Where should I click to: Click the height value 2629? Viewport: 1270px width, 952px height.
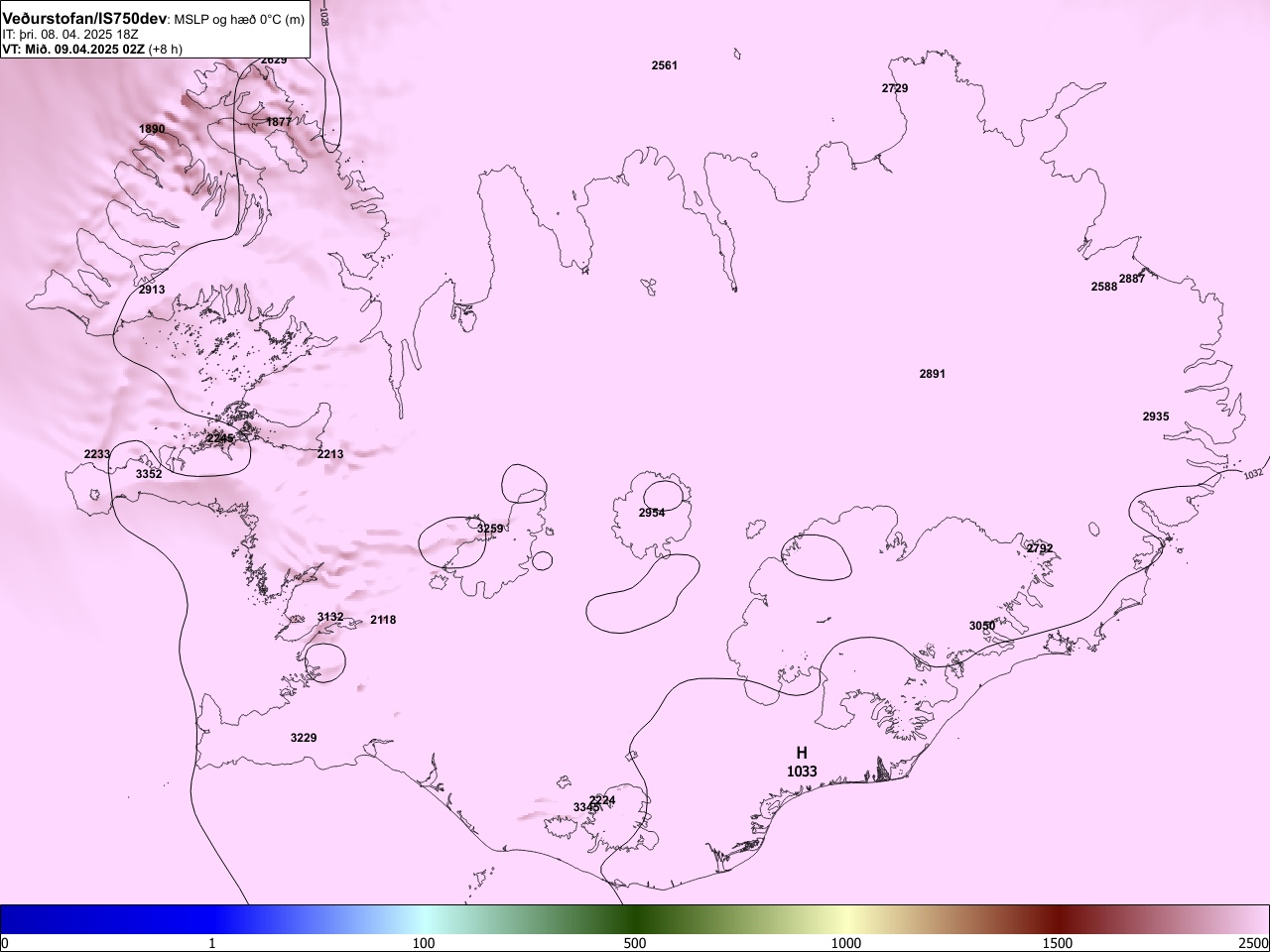pos(274,60)
